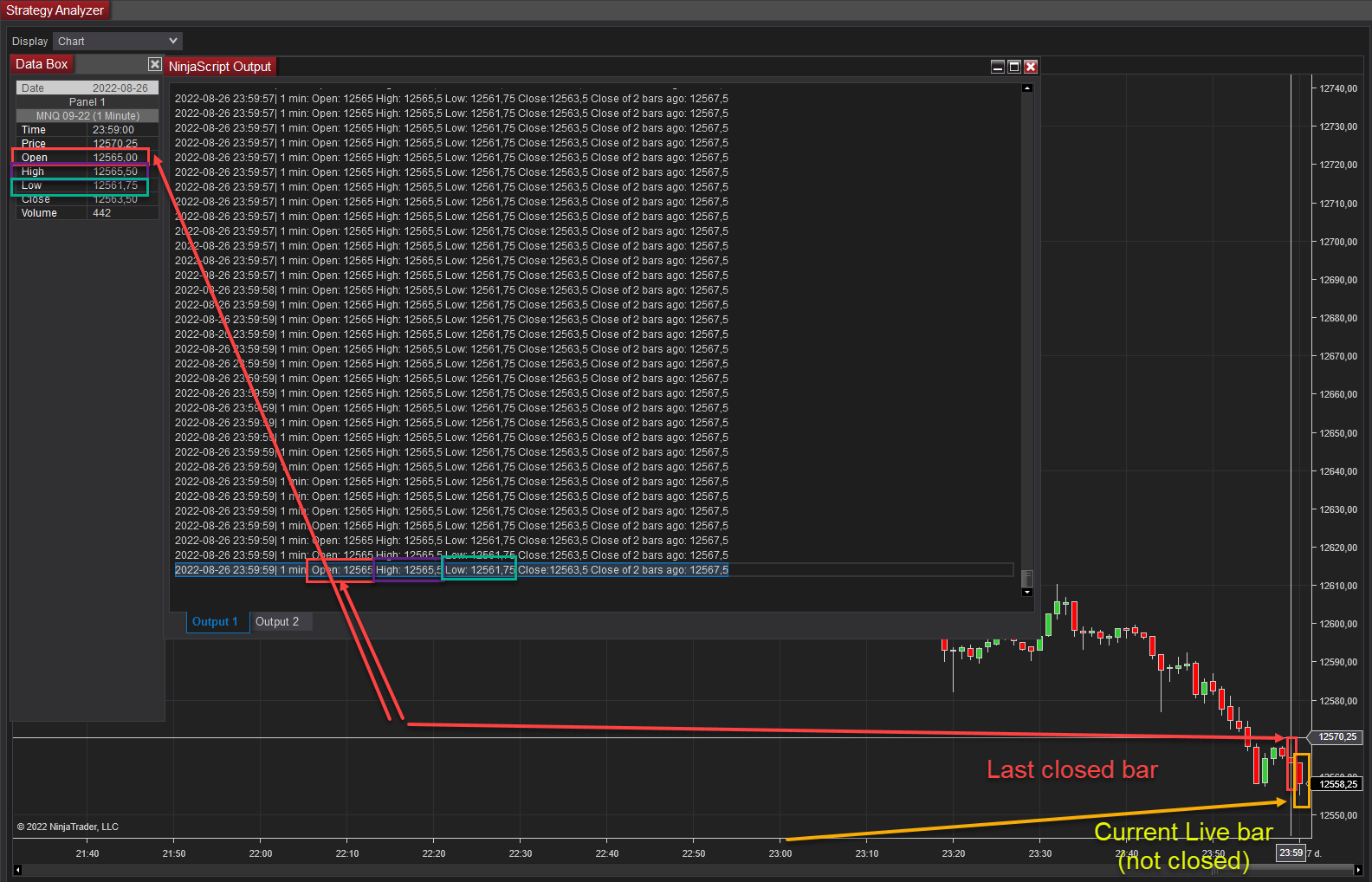Click the chart scrollbar right arrow

[1357, 870]
